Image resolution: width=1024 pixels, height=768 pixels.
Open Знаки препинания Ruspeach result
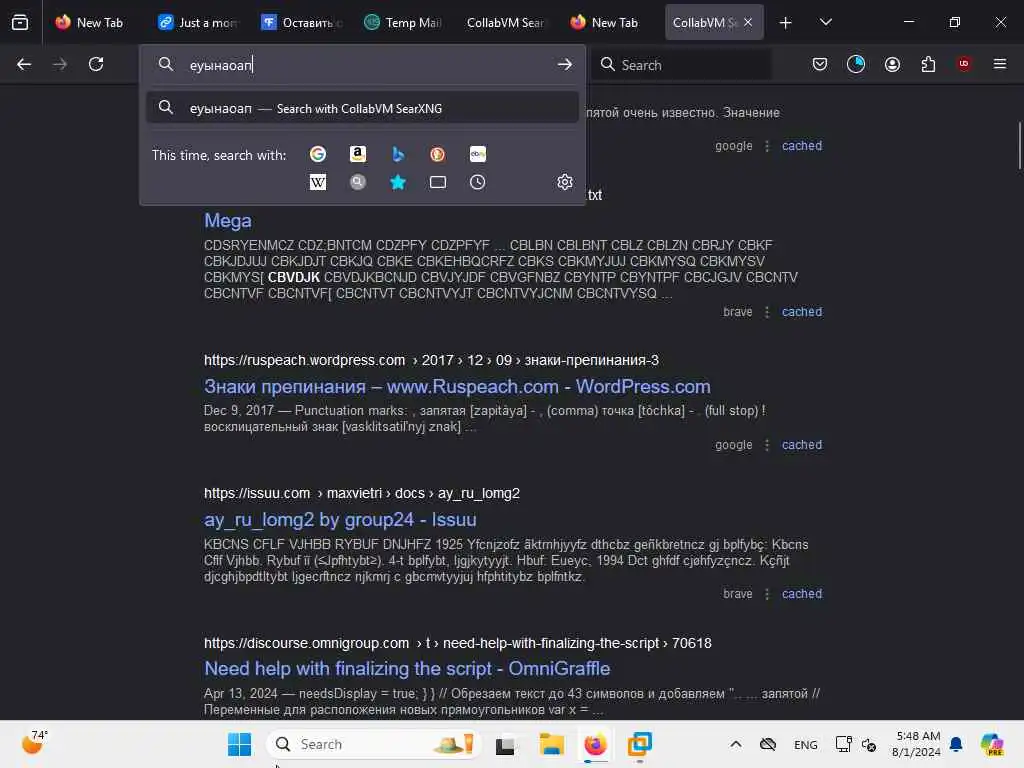pyautogui.click(x=457, y=387)
